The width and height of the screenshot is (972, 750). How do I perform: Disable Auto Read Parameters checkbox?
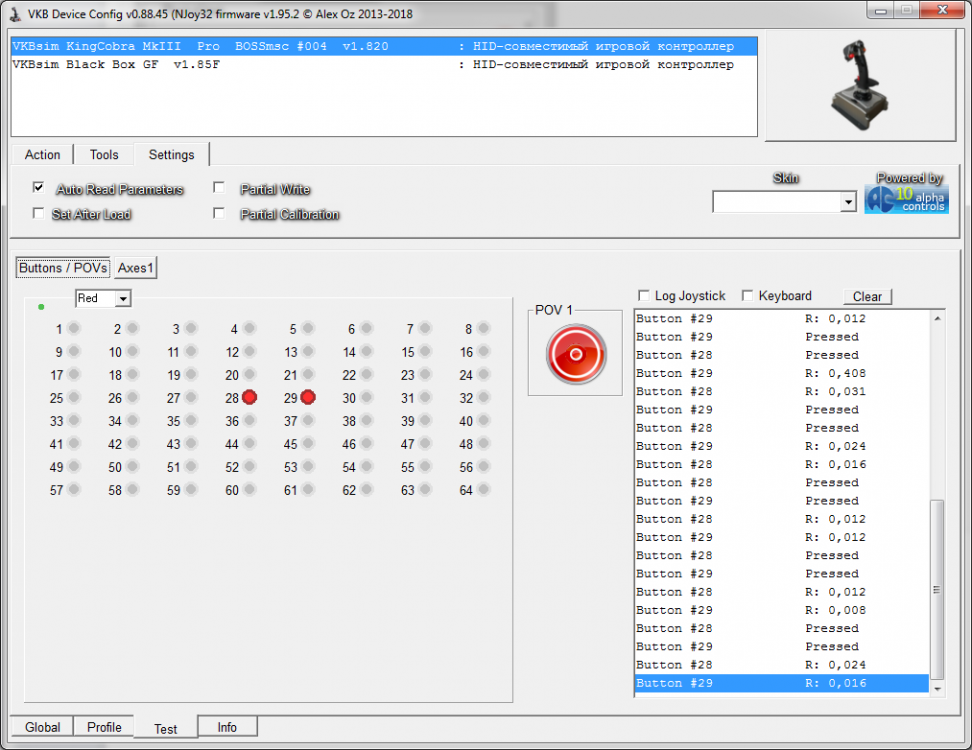click(38, 187)
